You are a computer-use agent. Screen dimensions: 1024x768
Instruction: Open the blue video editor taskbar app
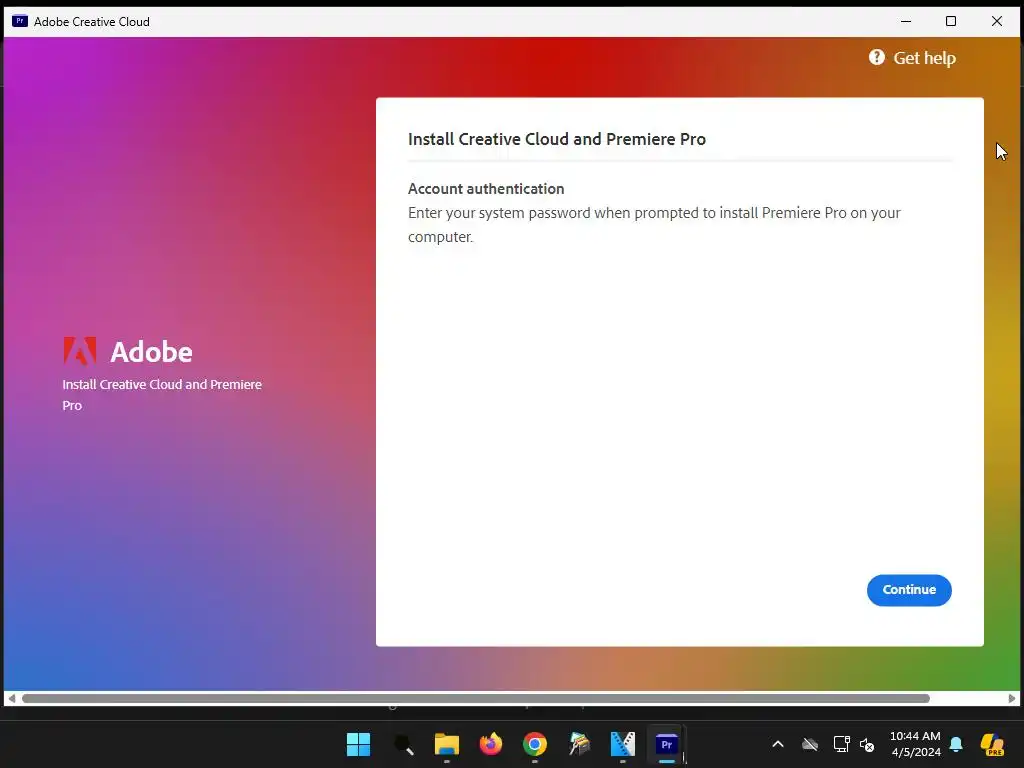(x=622, y=744)
